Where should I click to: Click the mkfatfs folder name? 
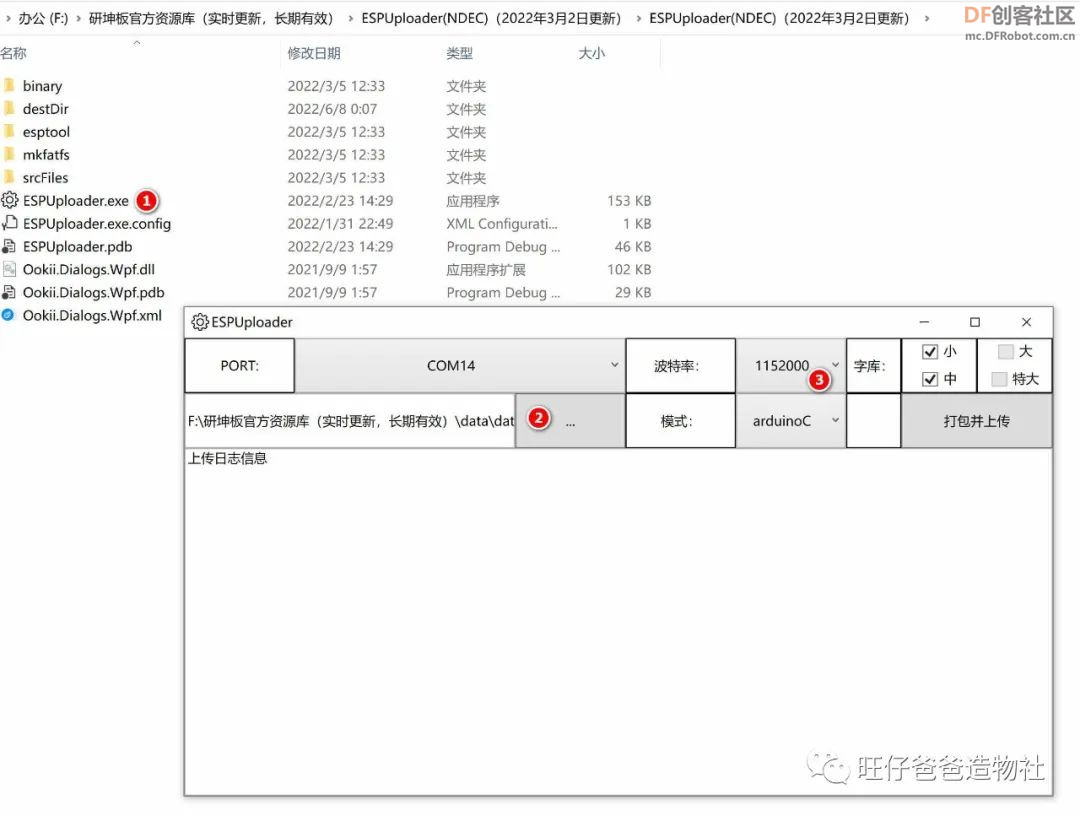[46, 154]
